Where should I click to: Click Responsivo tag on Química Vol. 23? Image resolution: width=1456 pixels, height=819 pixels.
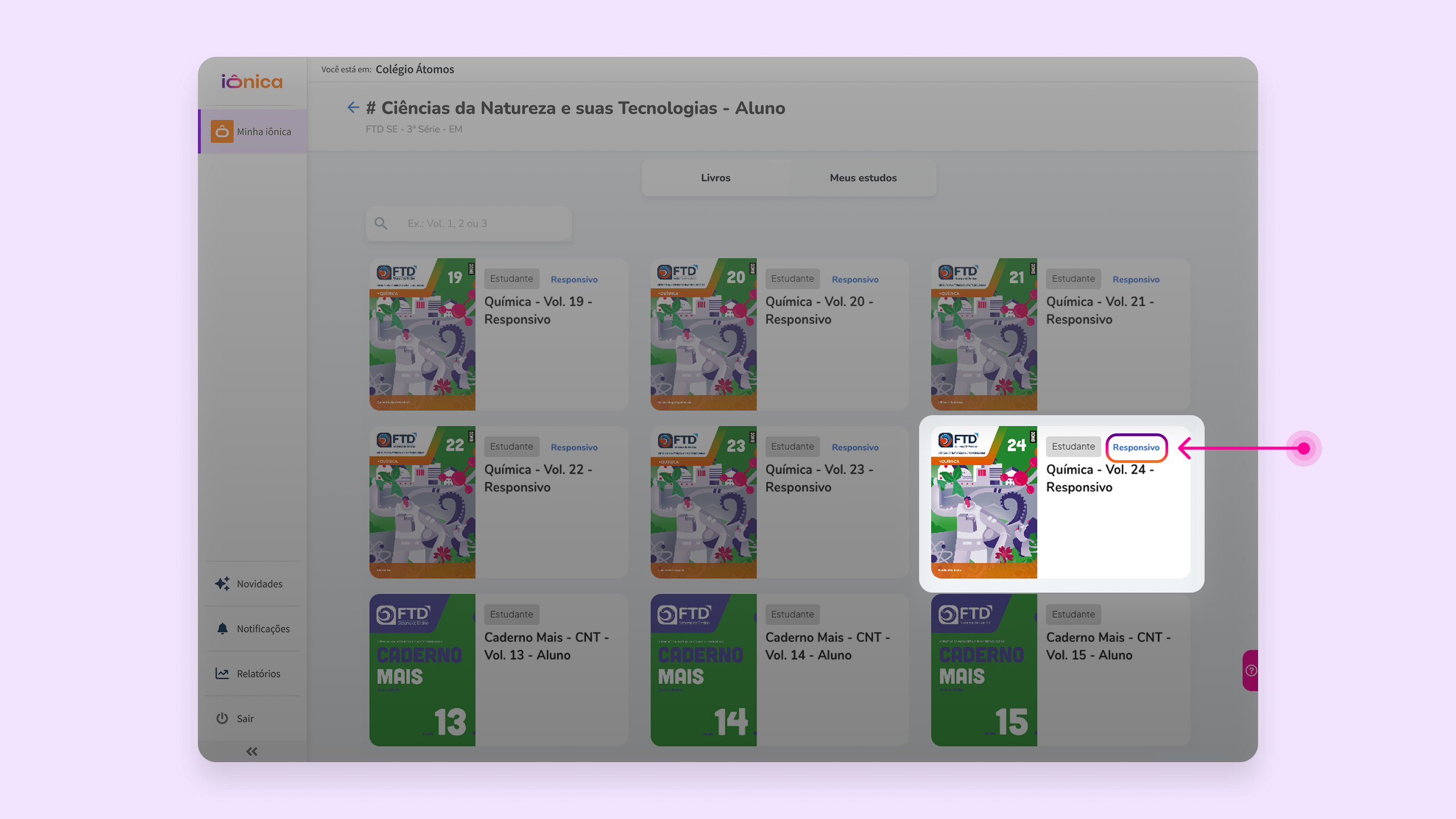pyautogui.click(x=855, y=447)
